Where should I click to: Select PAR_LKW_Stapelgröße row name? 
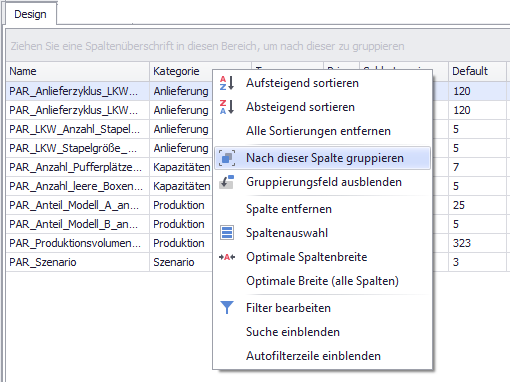(78, 148)
